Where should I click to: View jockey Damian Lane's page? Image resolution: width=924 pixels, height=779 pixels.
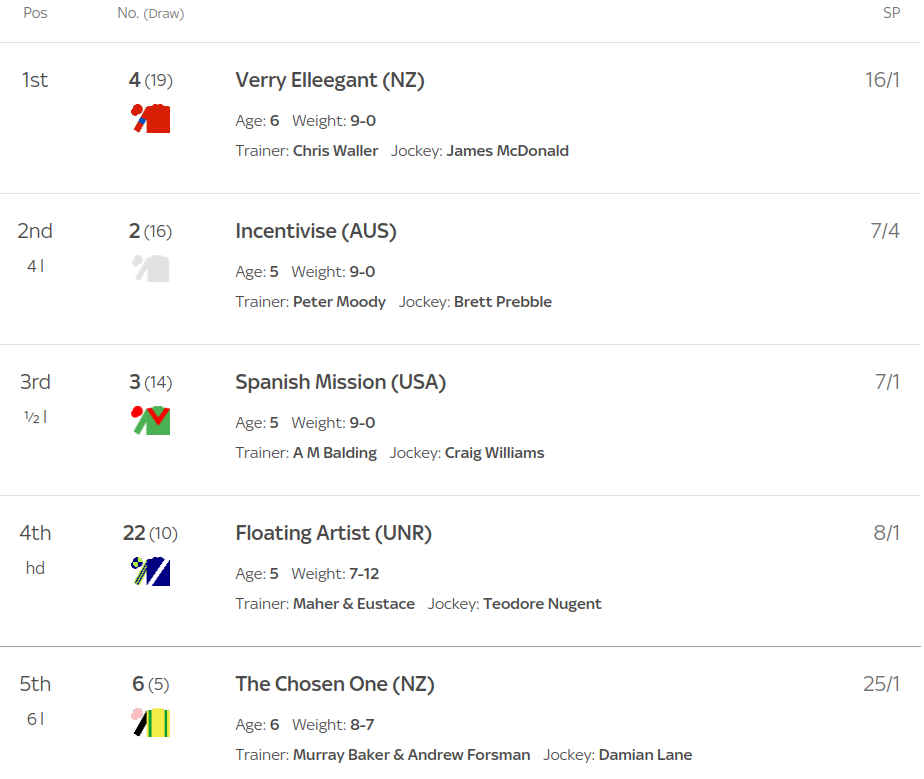click(645, 754)
